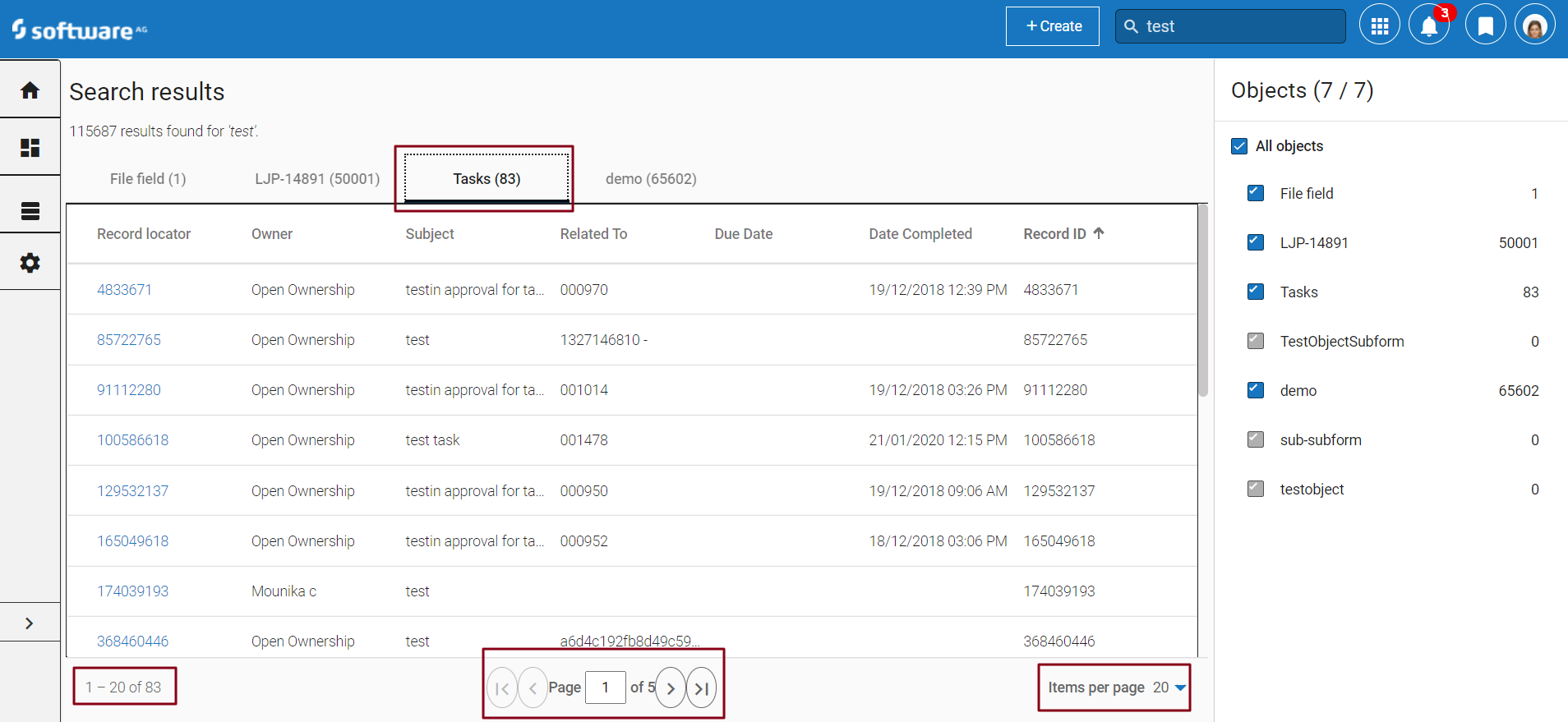The width and height of the screenshot is (1568, 722).
Task: Open notifications bell with 3 alerts
Action: point(1429,25)
